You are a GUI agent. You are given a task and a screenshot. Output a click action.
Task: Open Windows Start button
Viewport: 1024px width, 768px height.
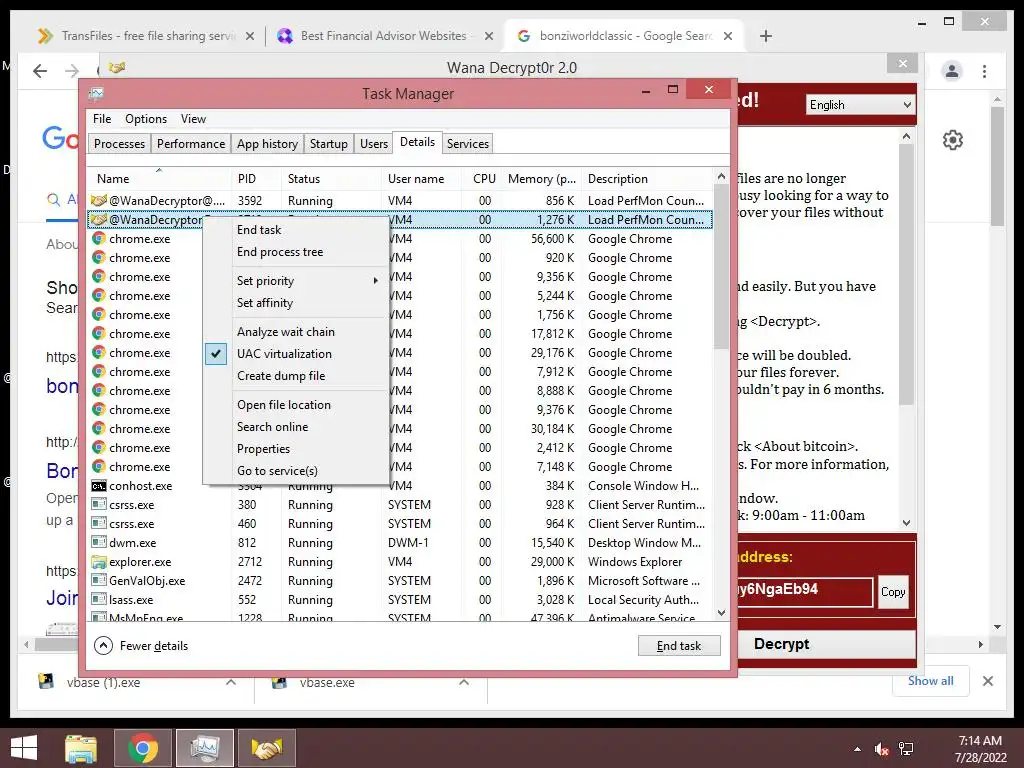point(24,748)
